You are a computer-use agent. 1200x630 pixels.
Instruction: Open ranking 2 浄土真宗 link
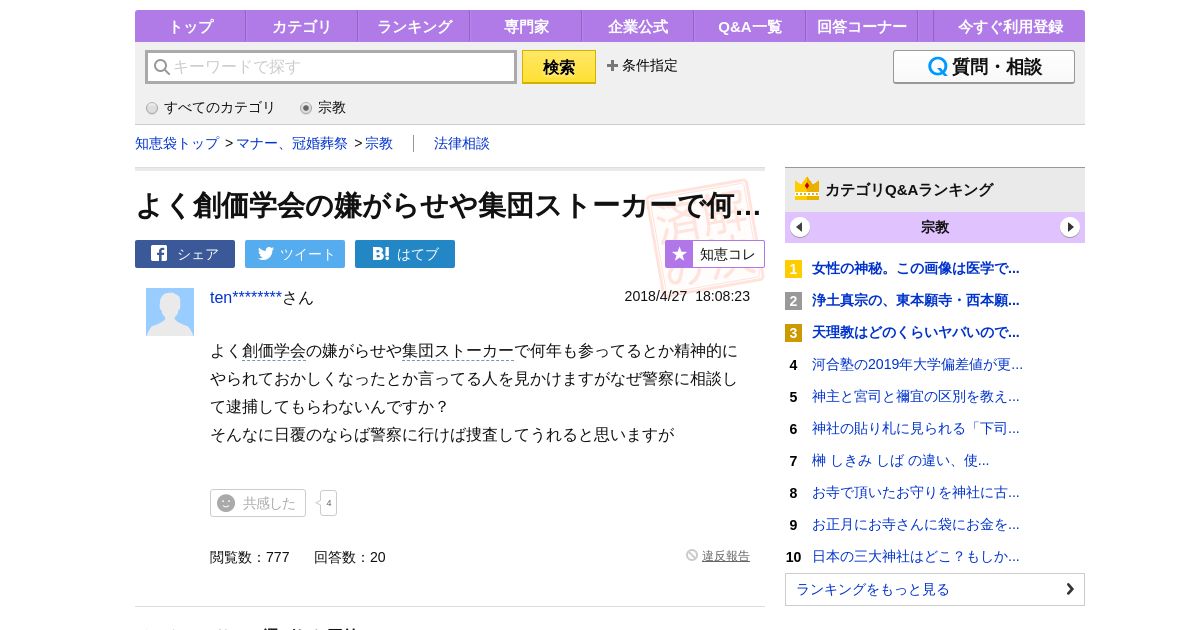916,300
